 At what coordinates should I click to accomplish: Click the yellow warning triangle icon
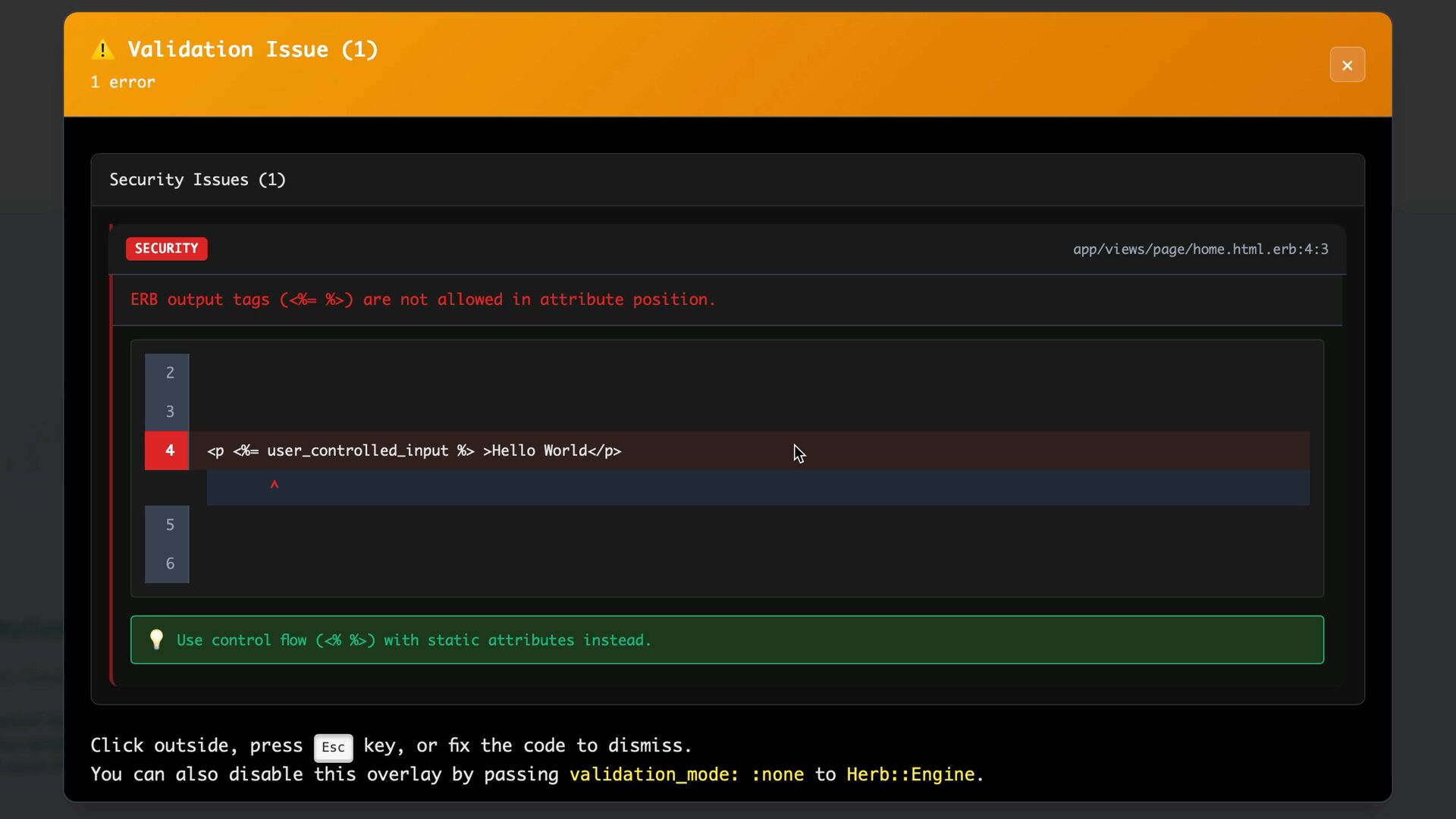pos(102,50)
